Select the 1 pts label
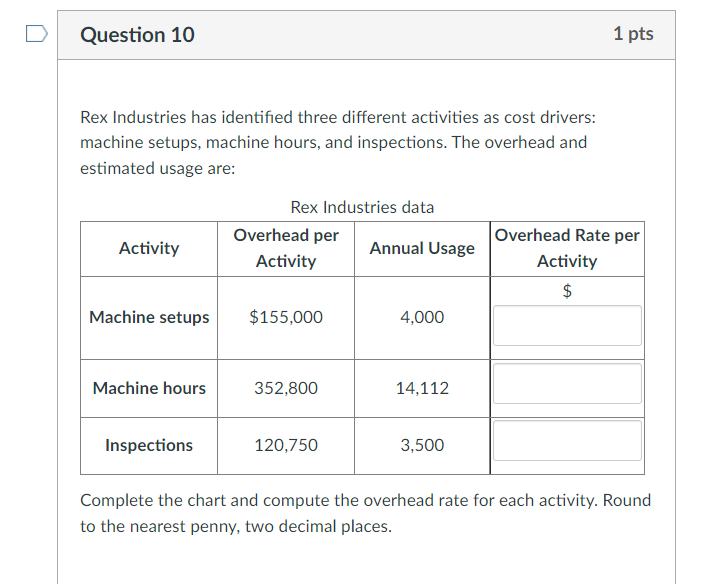The image size is (716, 584). pyautogui.click(x=633, y=34)
